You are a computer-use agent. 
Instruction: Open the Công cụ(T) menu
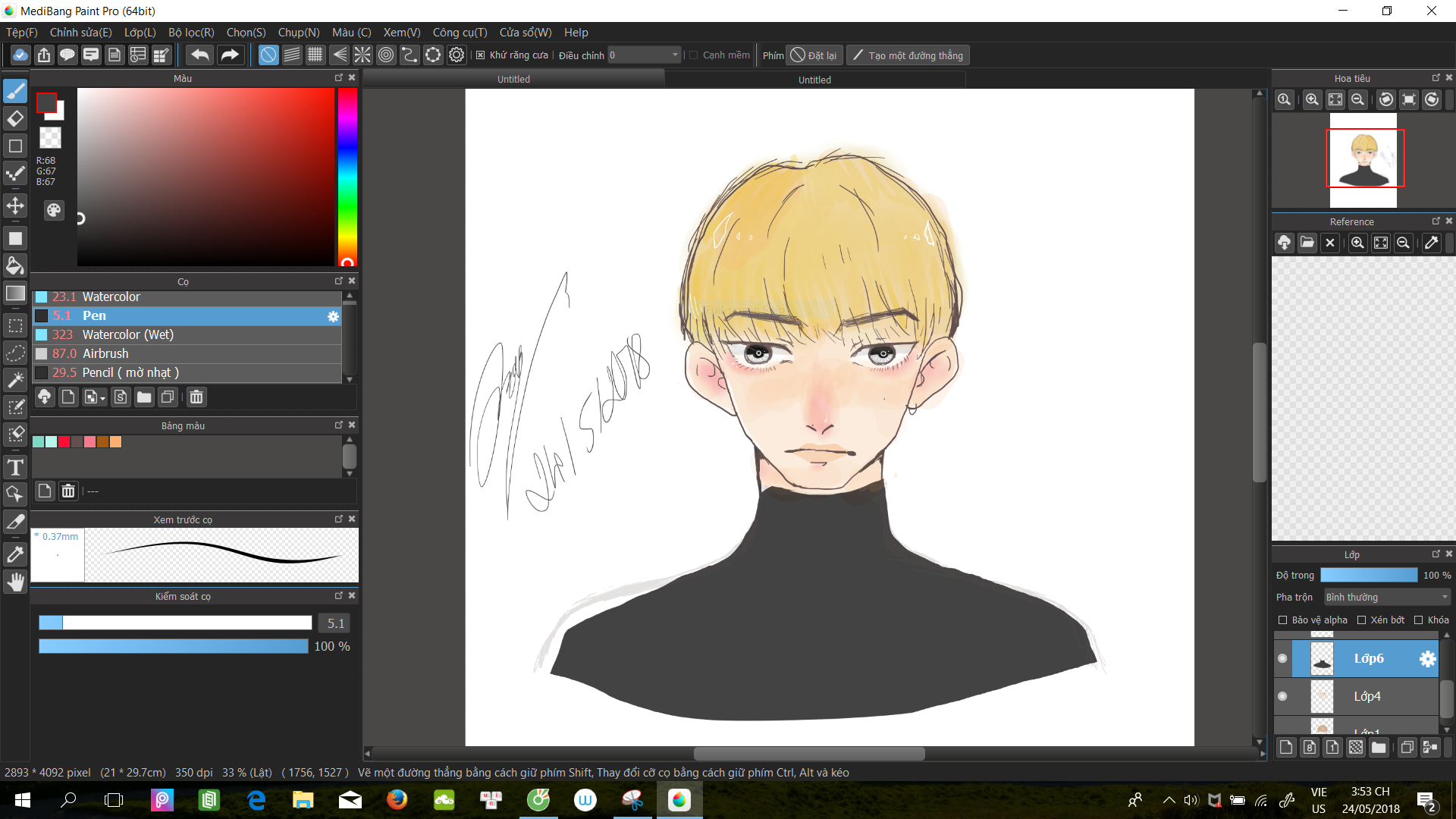460,33
